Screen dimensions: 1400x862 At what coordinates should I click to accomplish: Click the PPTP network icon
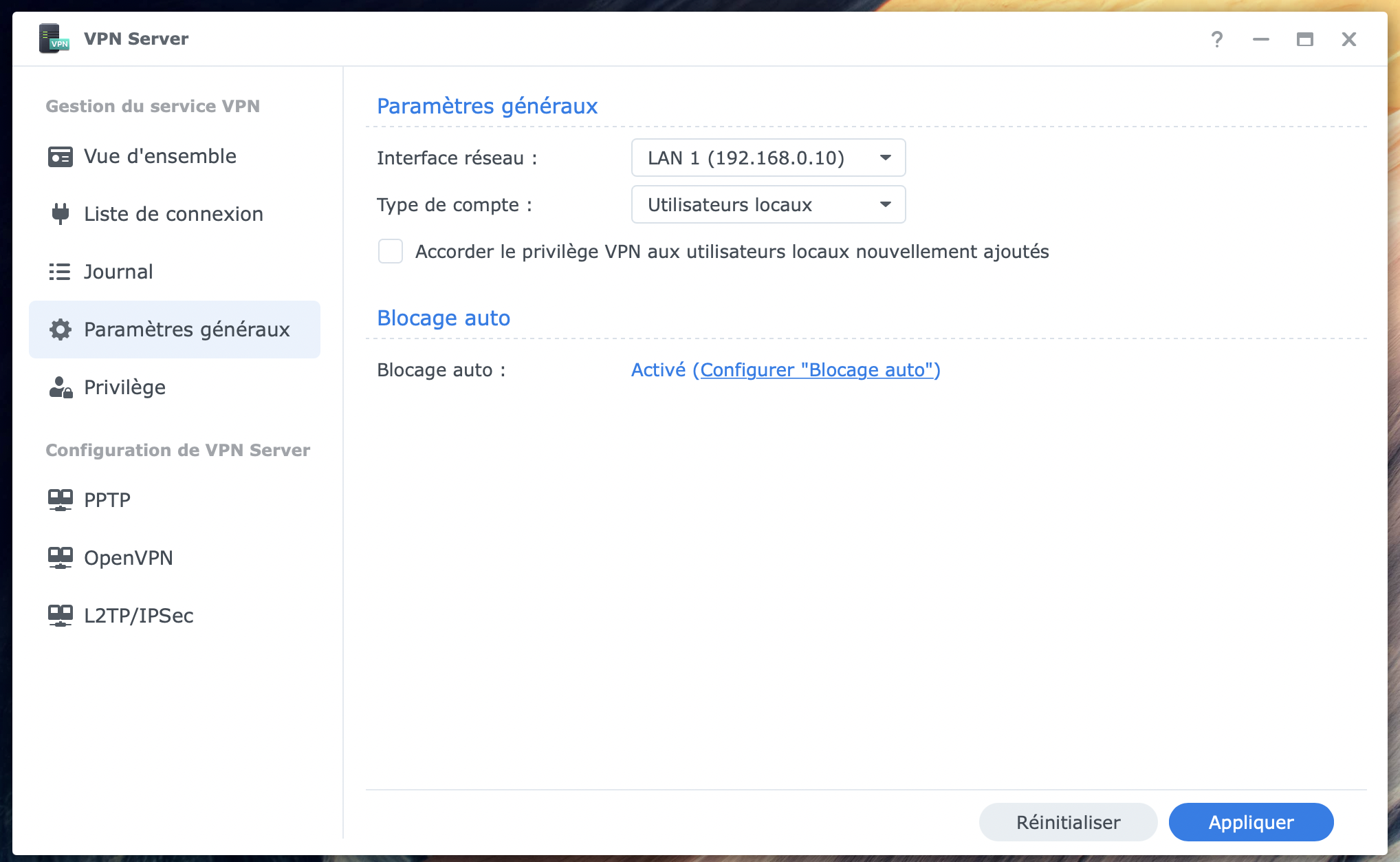60,500
